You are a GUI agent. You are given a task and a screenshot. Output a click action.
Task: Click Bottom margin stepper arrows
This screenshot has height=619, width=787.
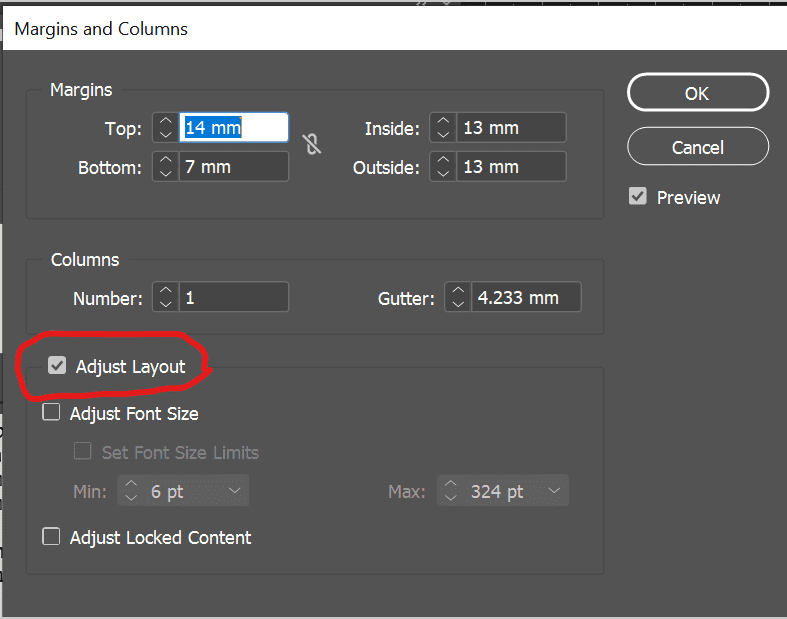coord(165,167)
